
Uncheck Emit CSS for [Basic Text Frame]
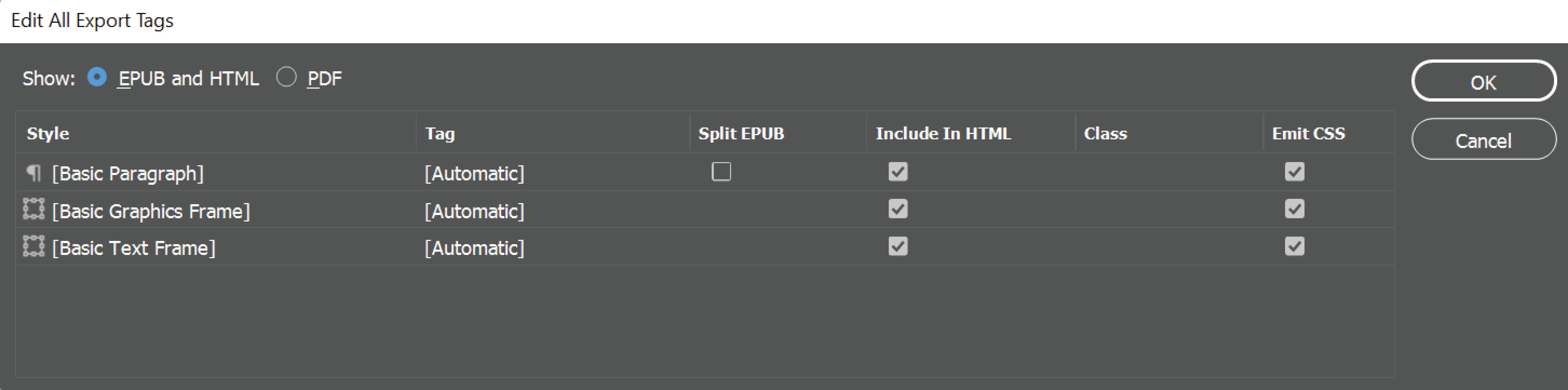pyautogui.click(x=1295, y=247)
